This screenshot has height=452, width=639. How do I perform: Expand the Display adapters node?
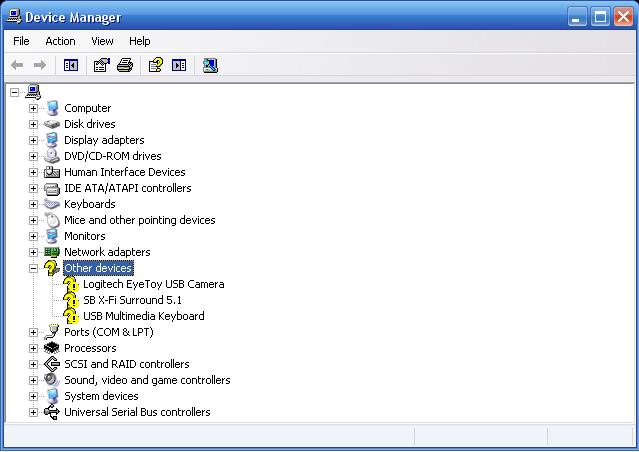coord(33,140)
